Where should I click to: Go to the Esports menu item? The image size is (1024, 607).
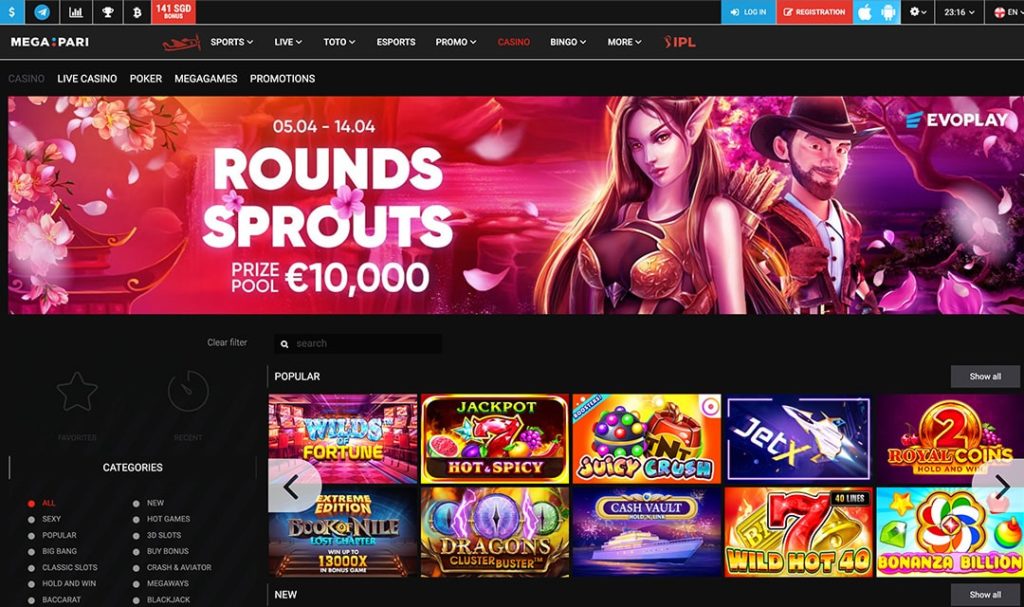click(396, 42)
